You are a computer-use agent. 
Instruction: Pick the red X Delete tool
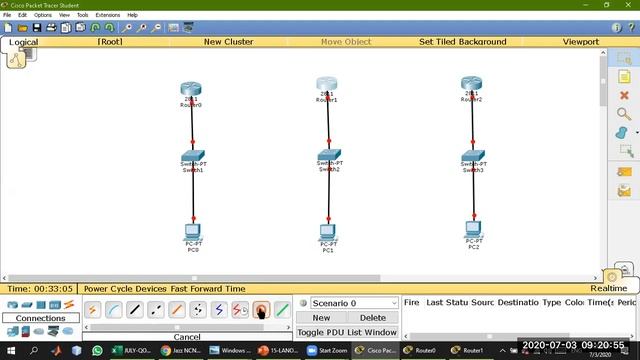tap(624, 96)
